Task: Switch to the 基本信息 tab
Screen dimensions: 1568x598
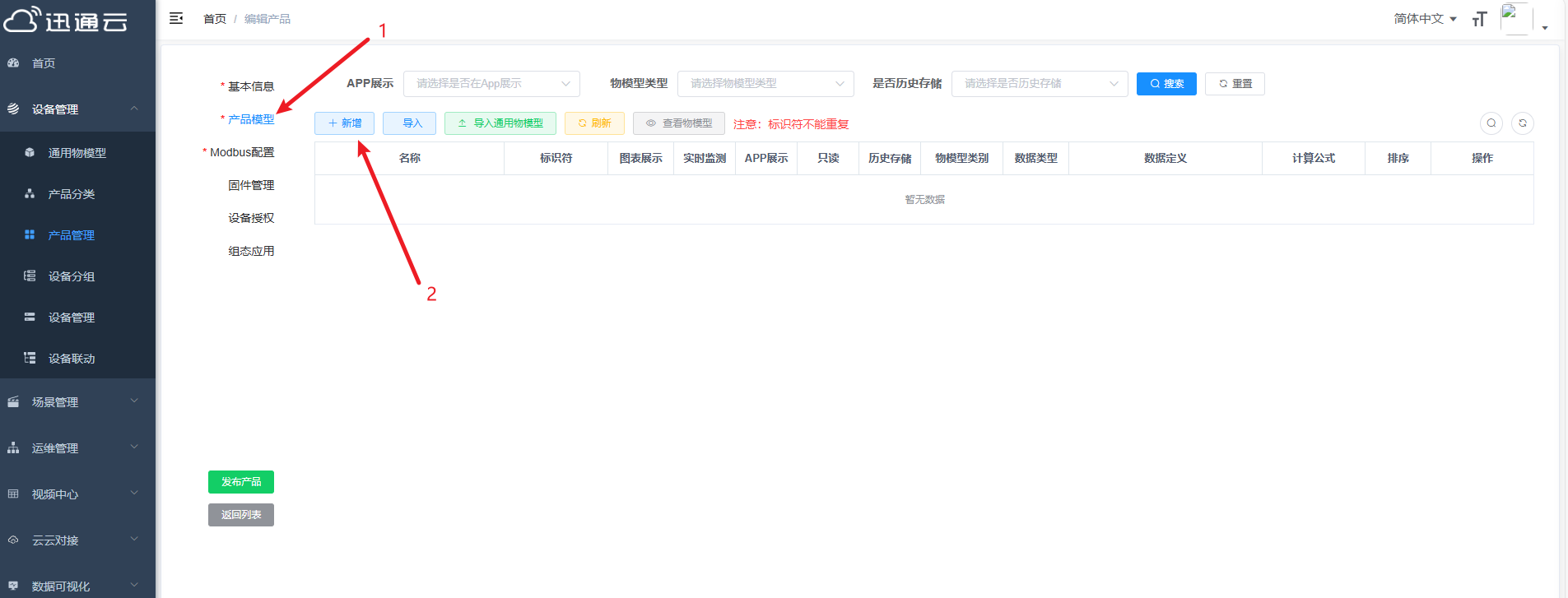Action: 250,86
